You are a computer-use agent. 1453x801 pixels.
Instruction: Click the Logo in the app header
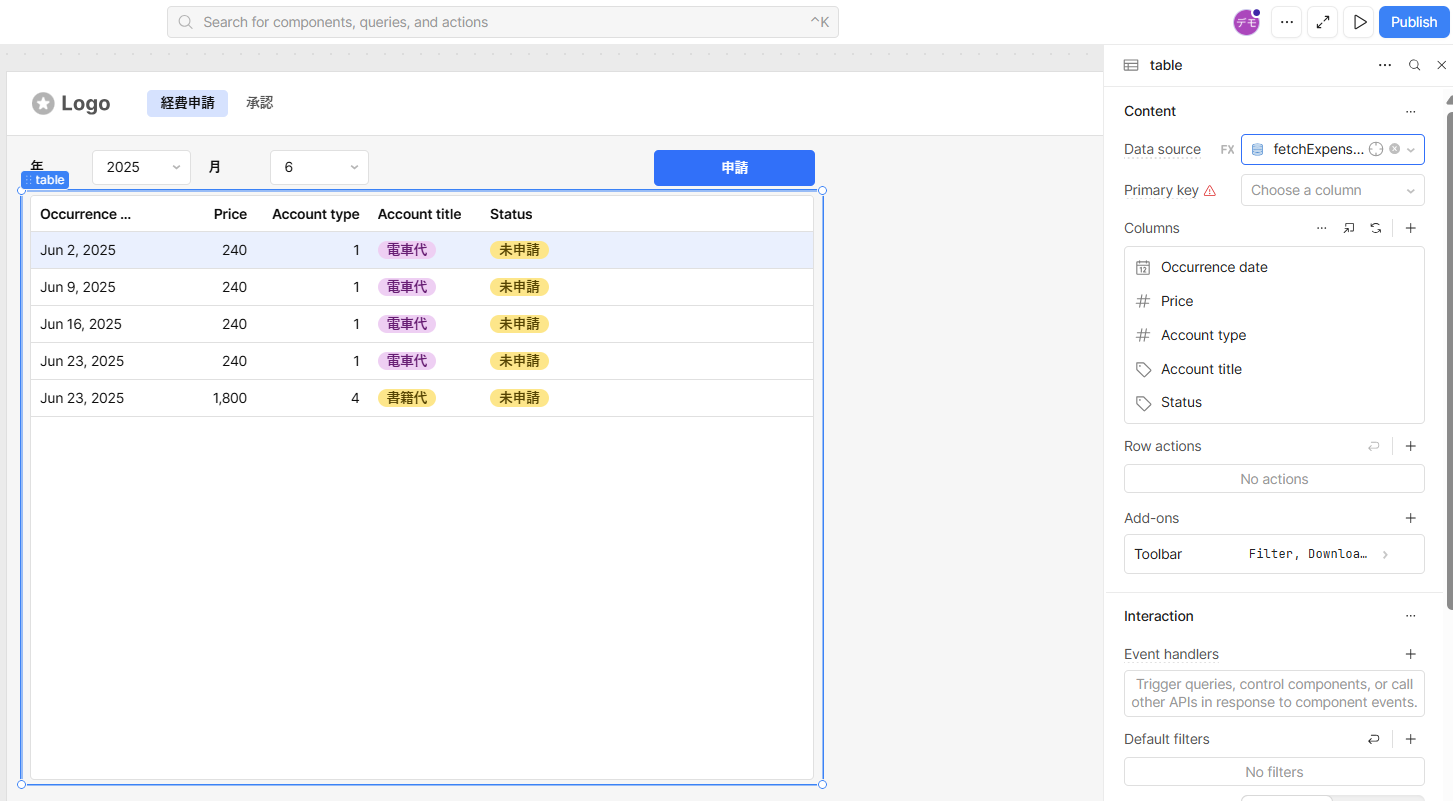click(71, 103)
